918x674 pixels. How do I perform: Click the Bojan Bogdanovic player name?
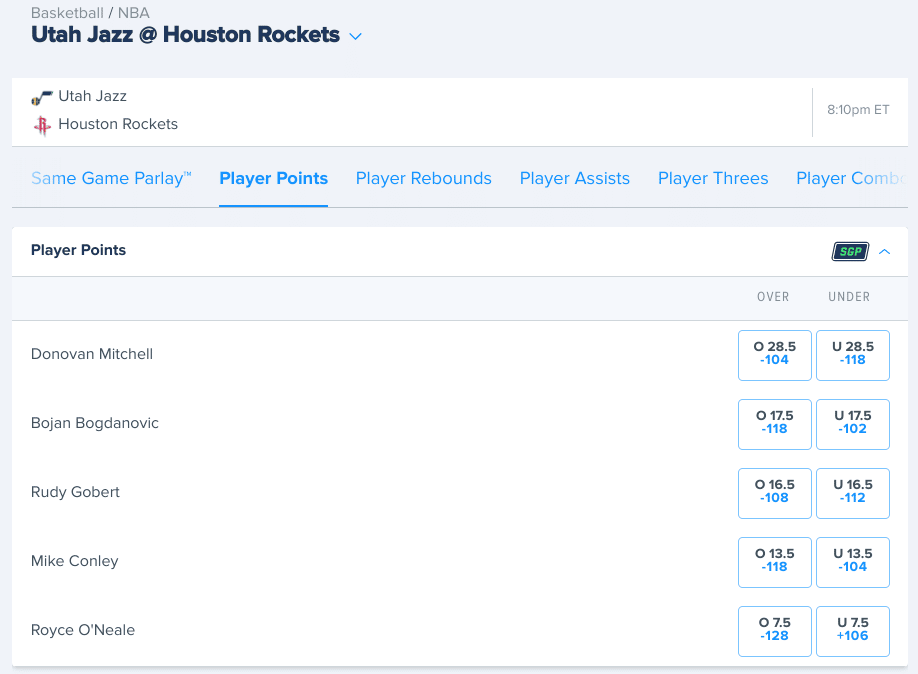point(95,423)
